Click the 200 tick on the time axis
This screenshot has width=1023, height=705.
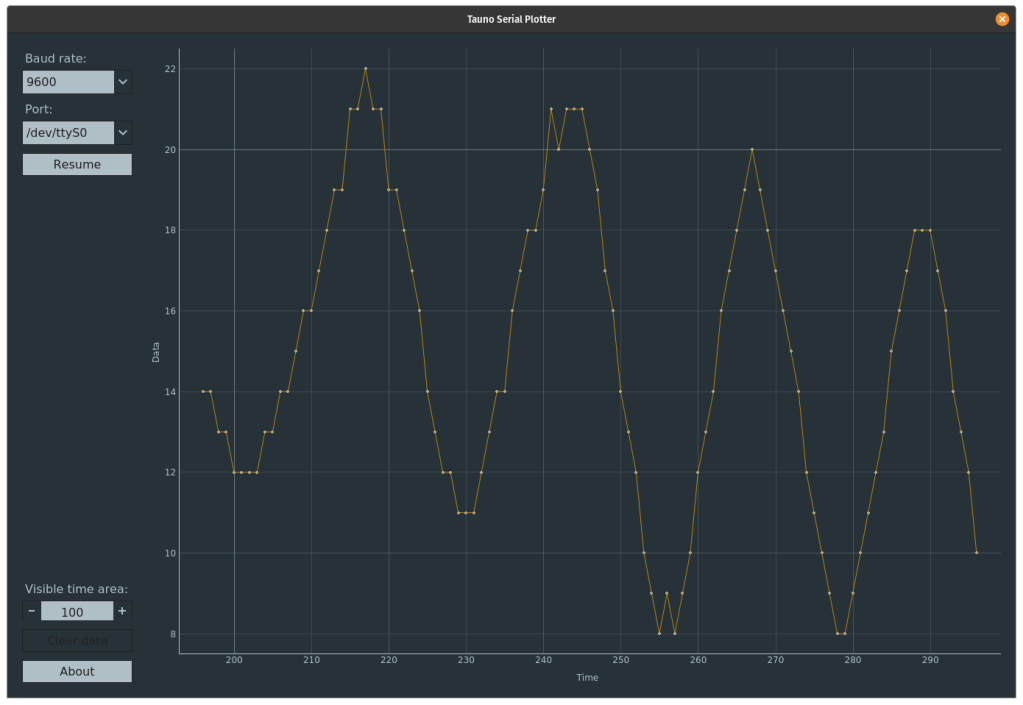pos(234,661)
